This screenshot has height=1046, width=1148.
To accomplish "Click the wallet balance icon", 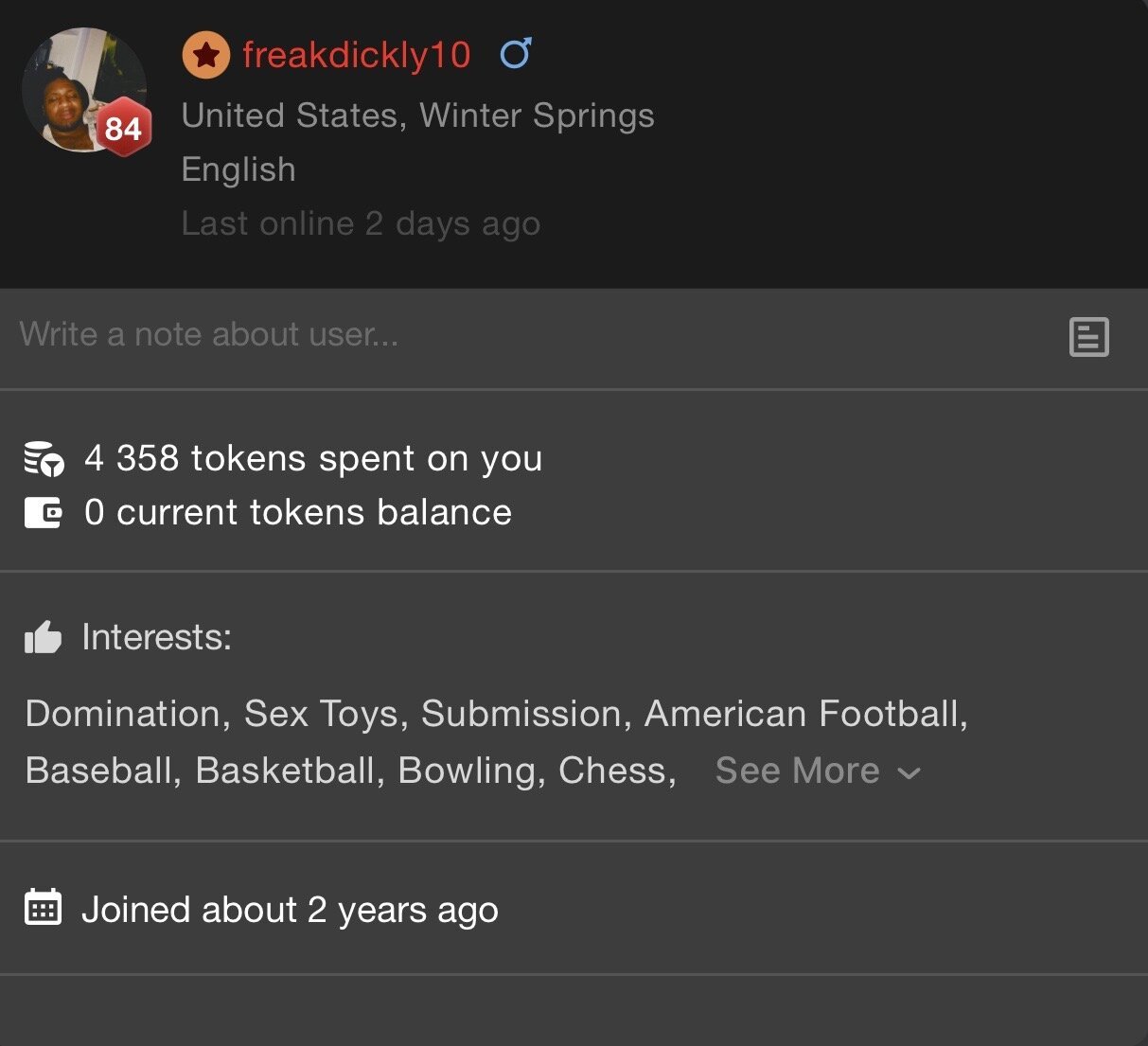I will point(43,513).
